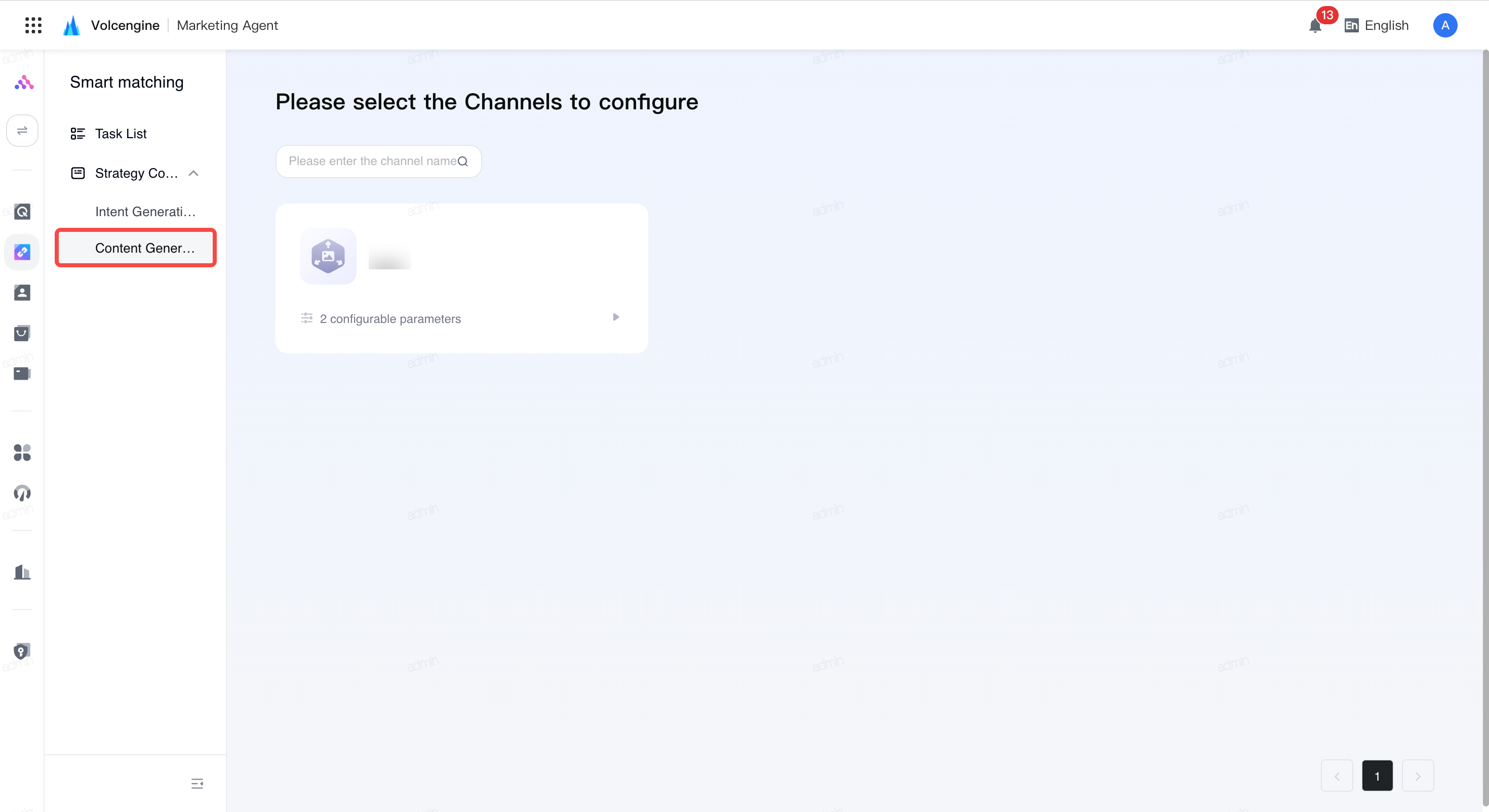
Task: Click the blue user avatar A
Action: 1444,25
